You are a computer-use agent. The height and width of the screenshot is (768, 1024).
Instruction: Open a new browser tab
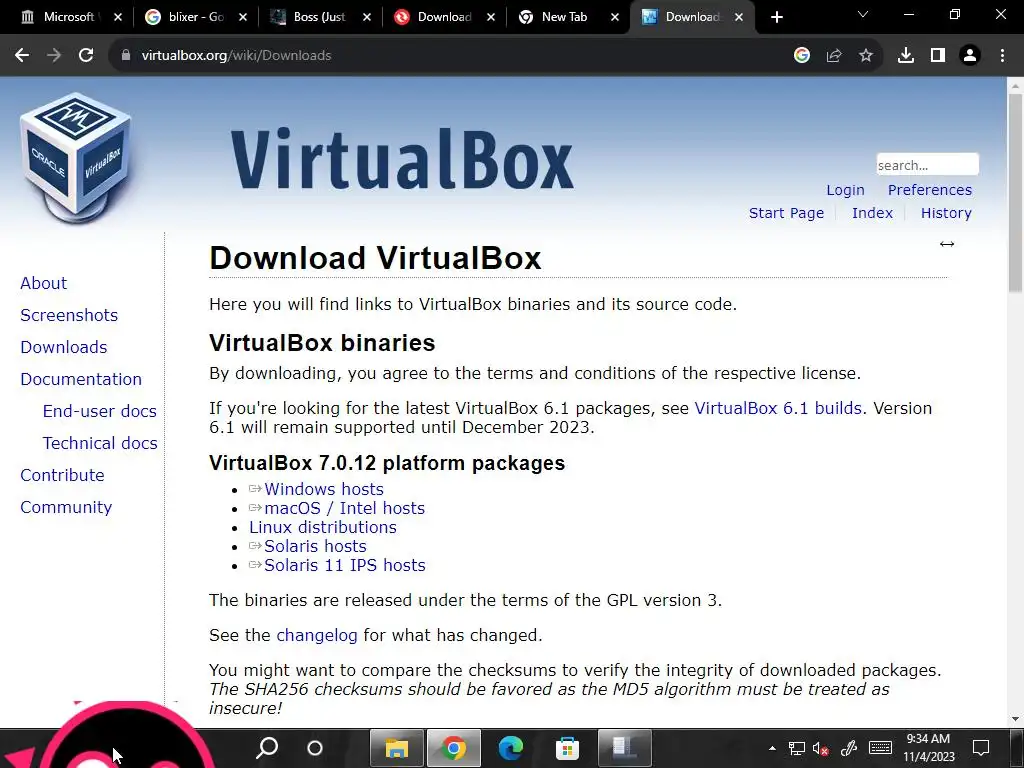776,17
